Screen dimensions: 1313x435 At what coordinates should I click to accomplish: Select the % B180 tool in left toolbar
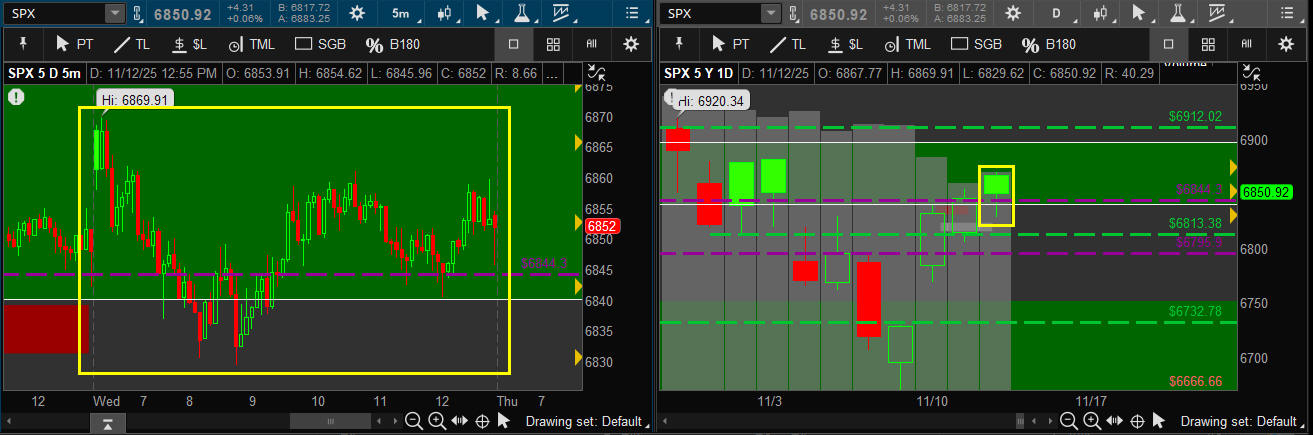pyautogui.click(x=391, y=44)
